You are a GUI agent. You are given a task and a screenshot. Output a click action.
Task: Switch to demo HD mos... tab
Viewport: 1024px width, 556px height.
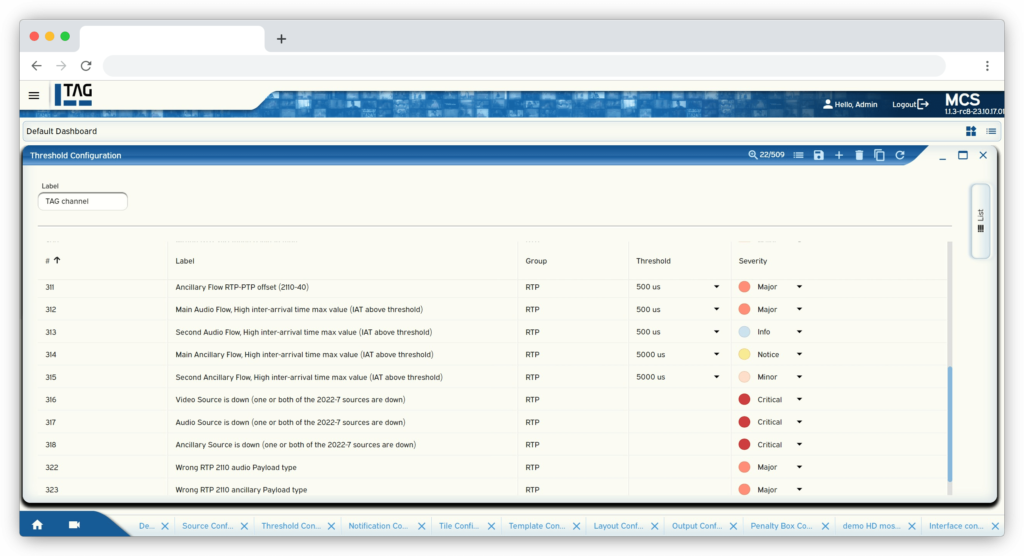(871, 526)
